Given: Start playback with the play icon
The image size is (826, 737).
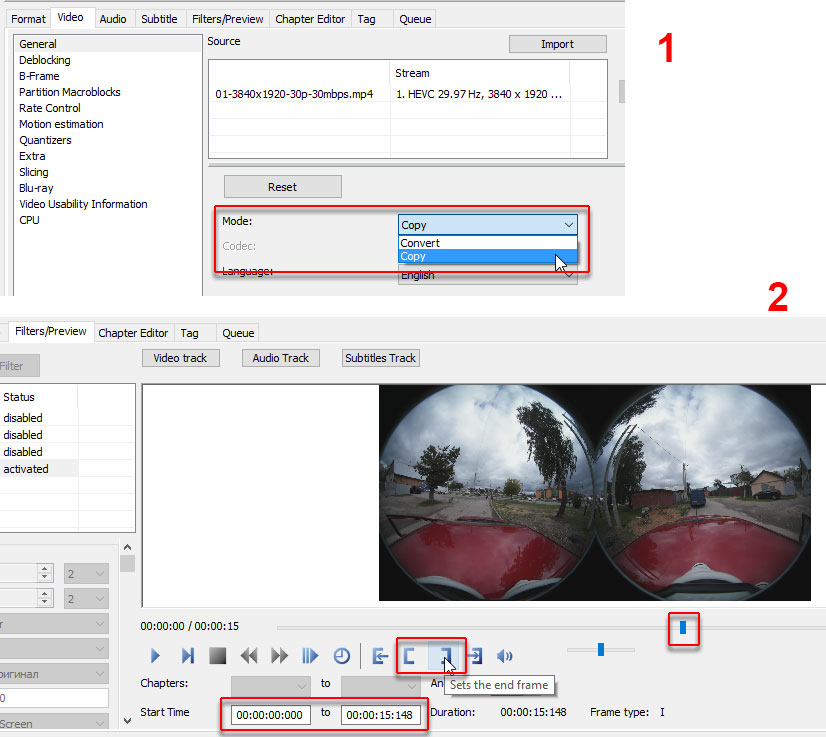Looking at the screenshot, I should (155, 656).
